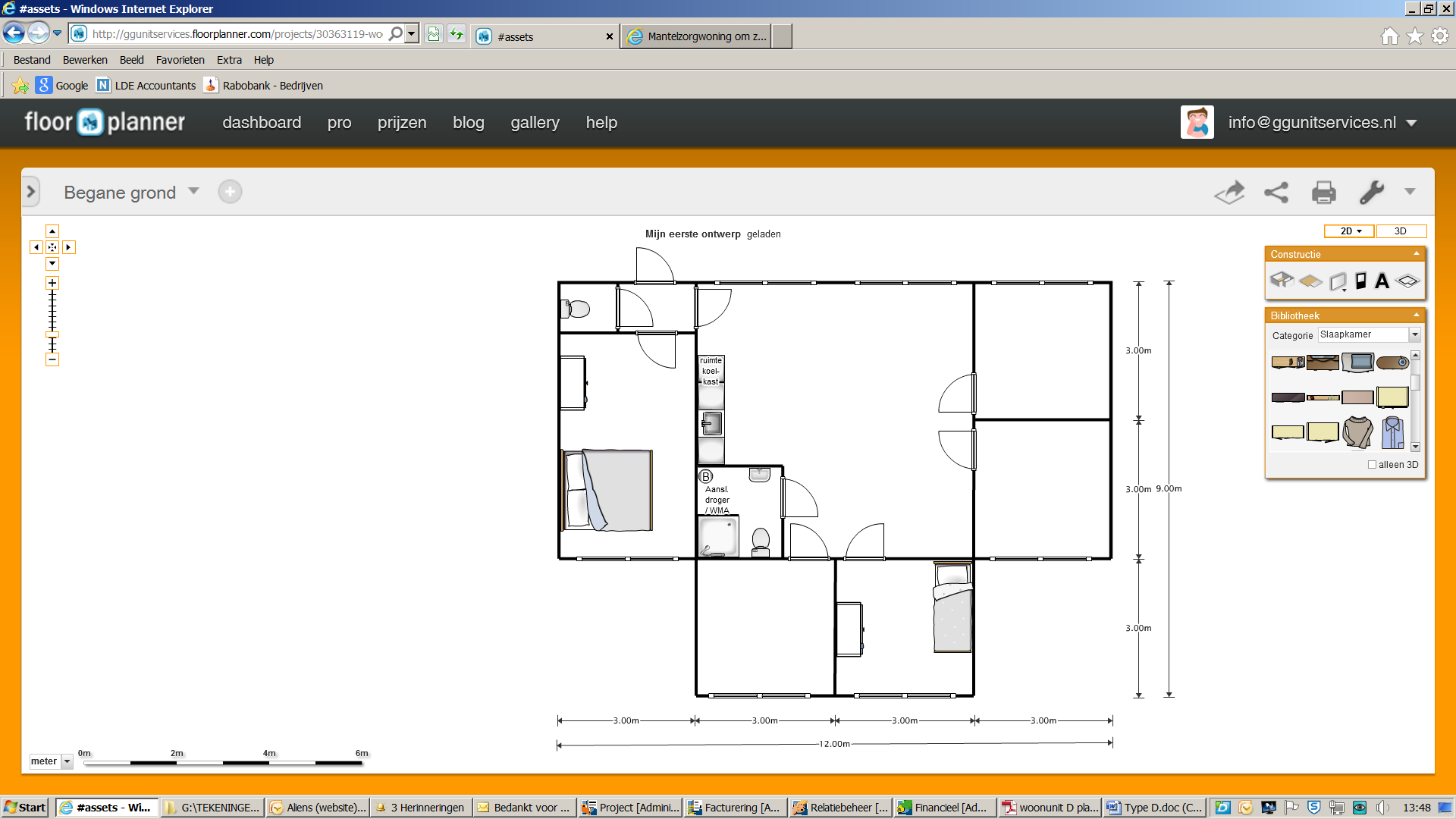Select the draw wall construction tool
The width and height of the screenshot is (1456, 819).
click(x=1338, y=281)
